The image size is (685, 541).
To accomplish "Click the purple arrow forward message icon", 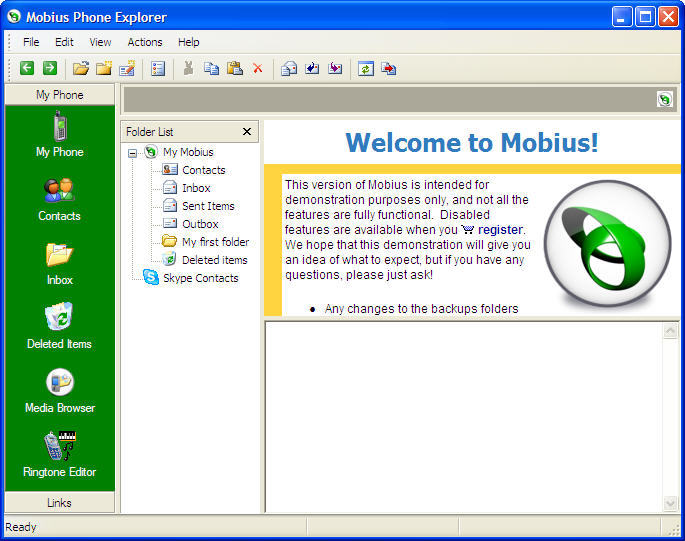I will tap(335, 68).
